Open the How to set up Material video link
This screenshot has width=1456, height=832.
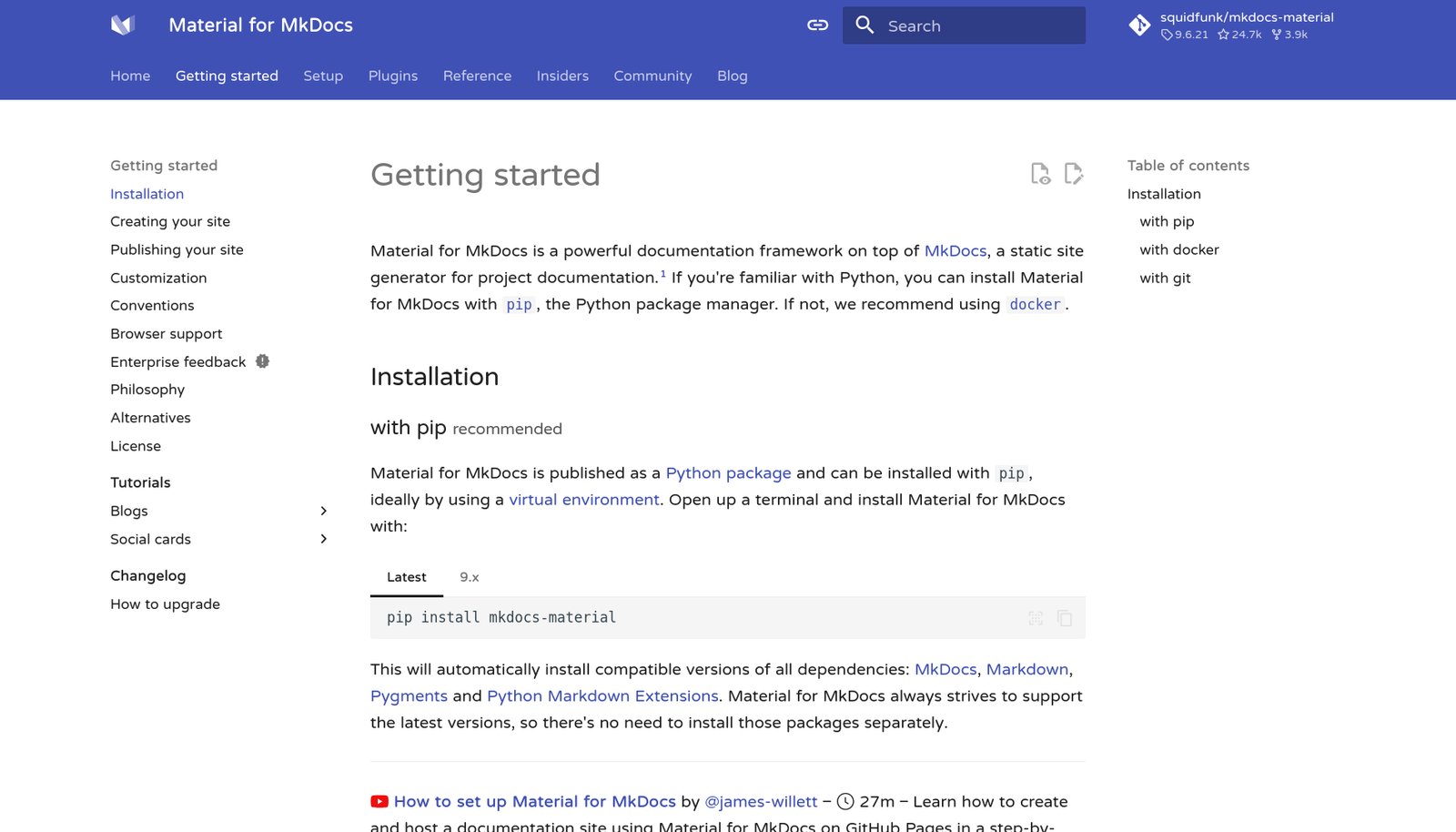[535, 802]
